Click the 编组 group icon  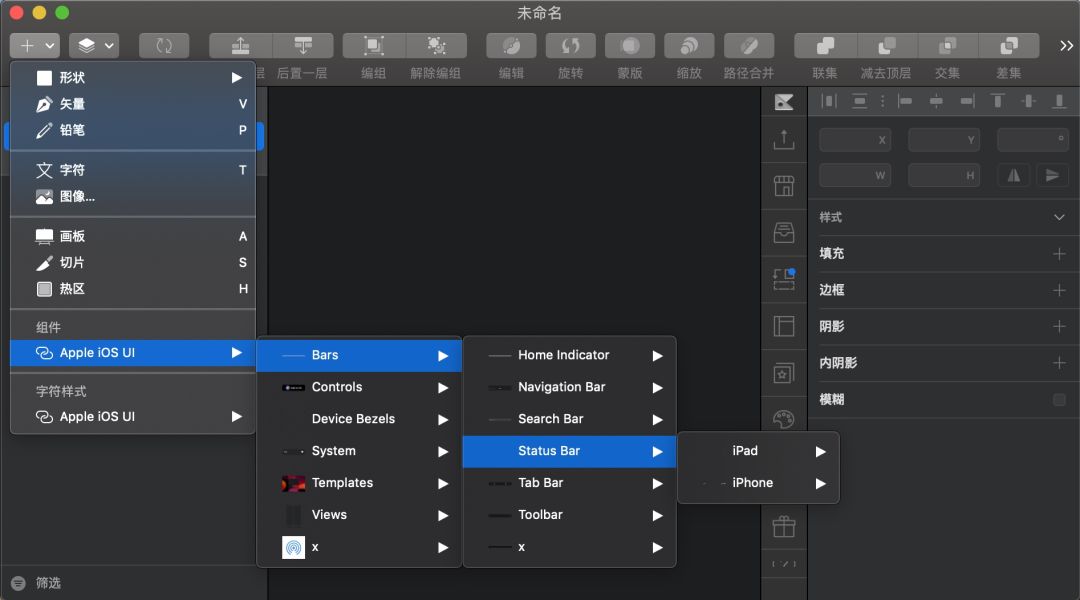point(373,45)
